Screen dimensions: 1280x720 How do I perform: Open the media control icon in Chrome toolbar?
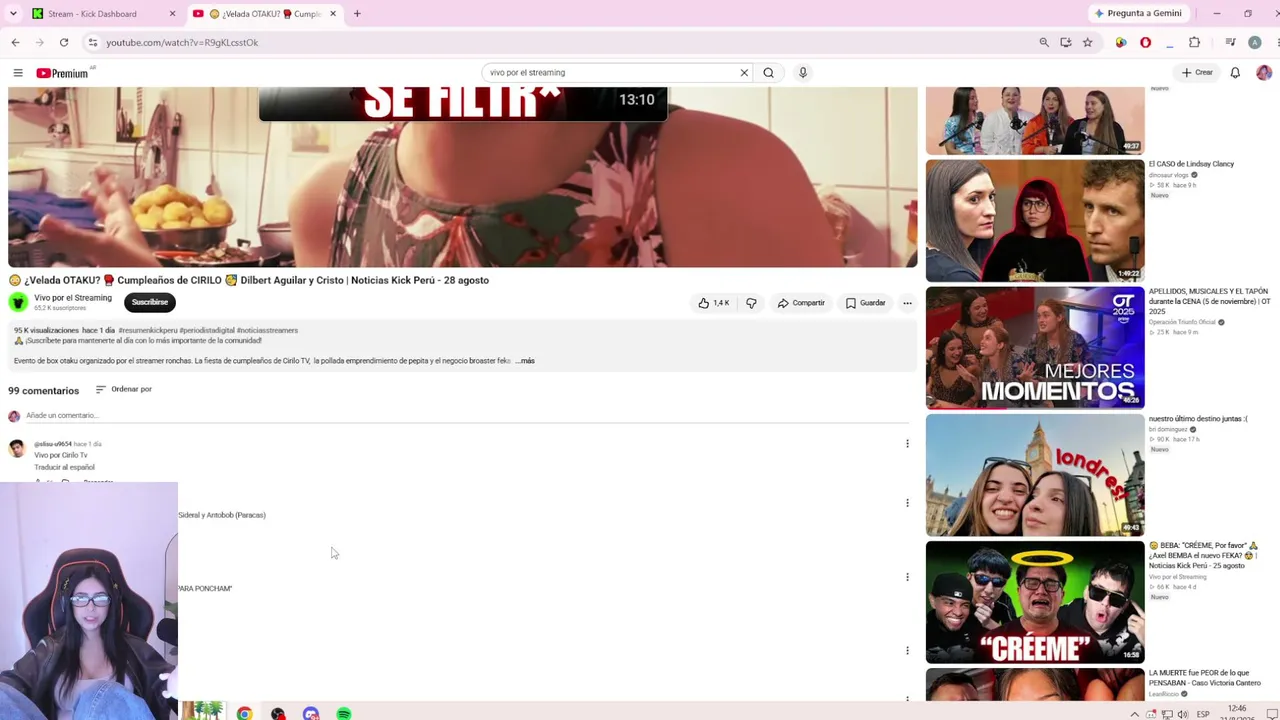[x=1230, y=42]
